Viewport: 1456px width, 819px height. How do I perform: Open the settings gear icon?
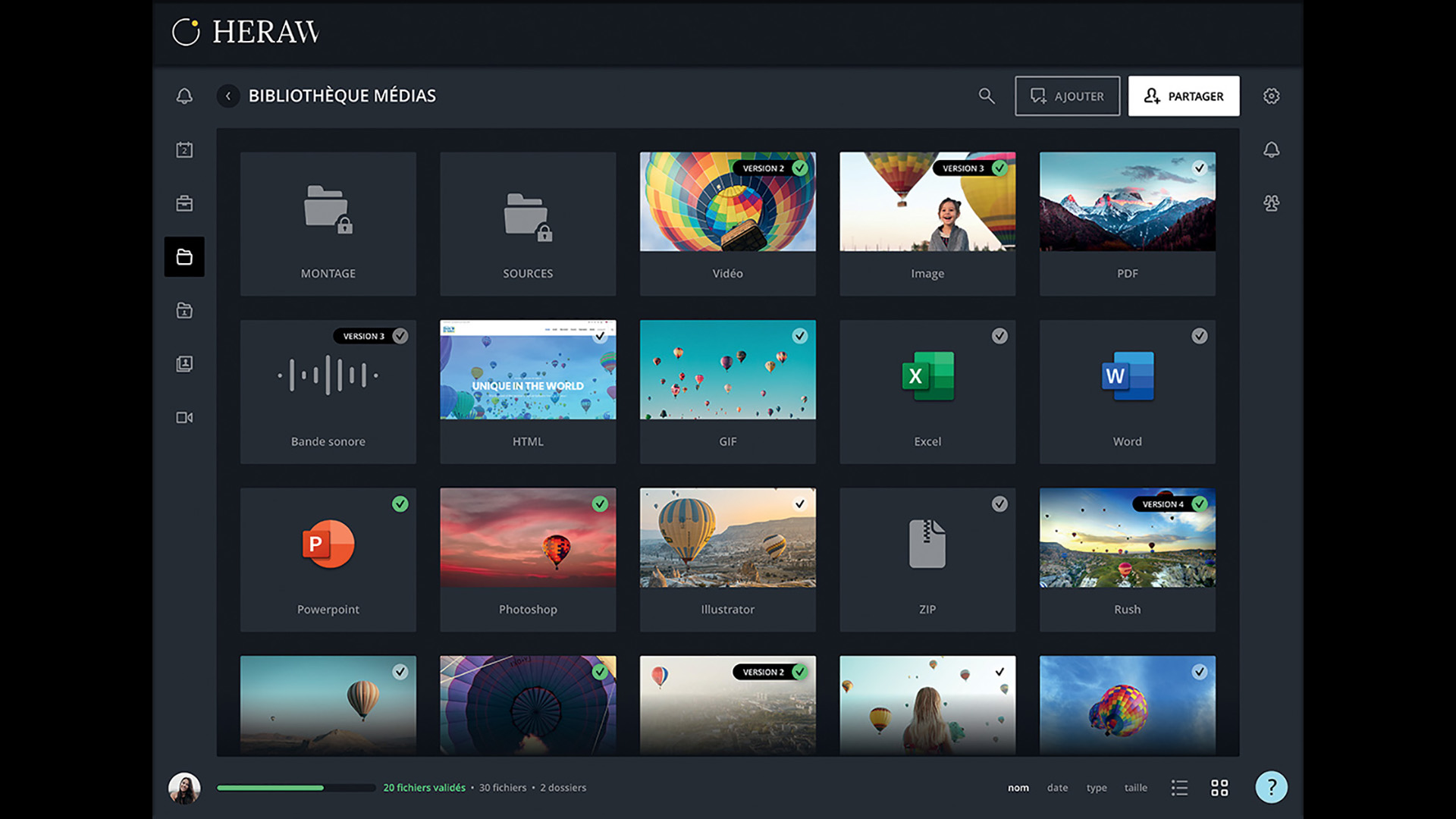pos(1272,96)
